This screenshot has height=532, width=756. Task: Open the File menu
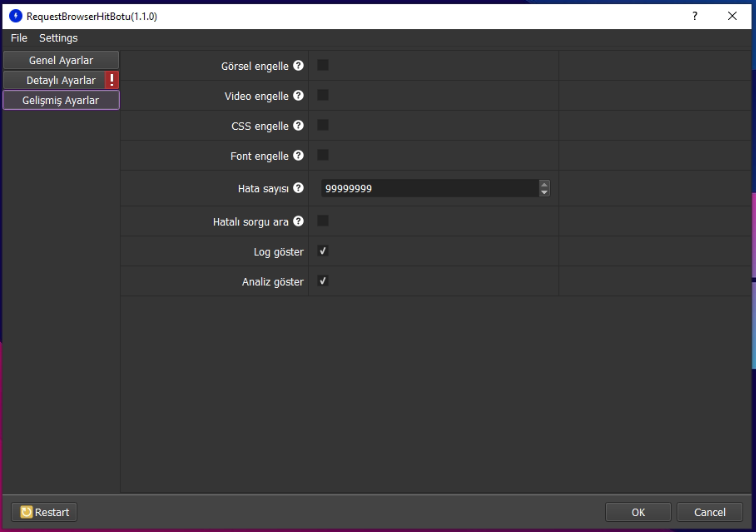(x=19, y=38)
